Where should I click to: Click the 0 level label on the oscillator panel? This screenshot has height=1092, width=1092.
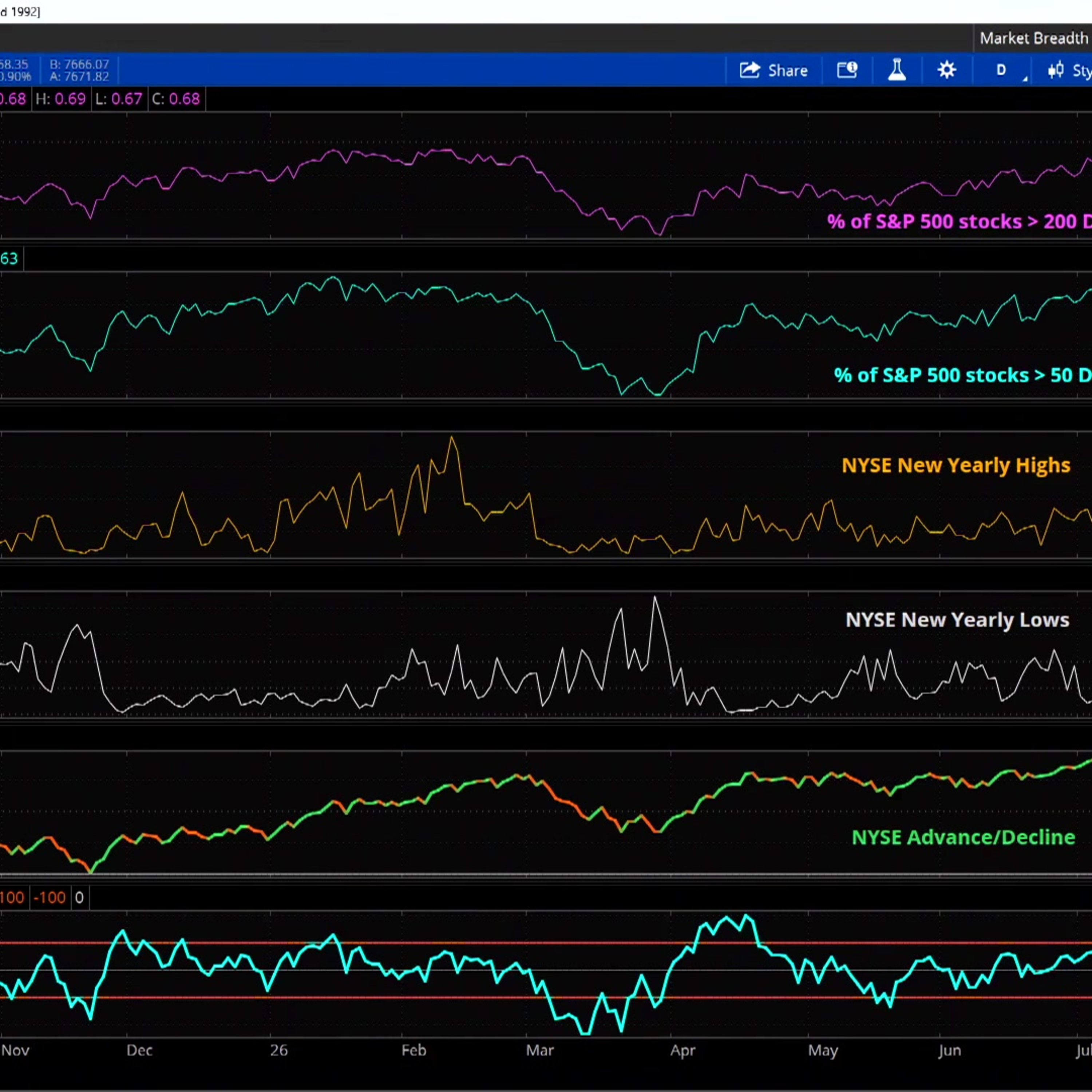(79, 898)
